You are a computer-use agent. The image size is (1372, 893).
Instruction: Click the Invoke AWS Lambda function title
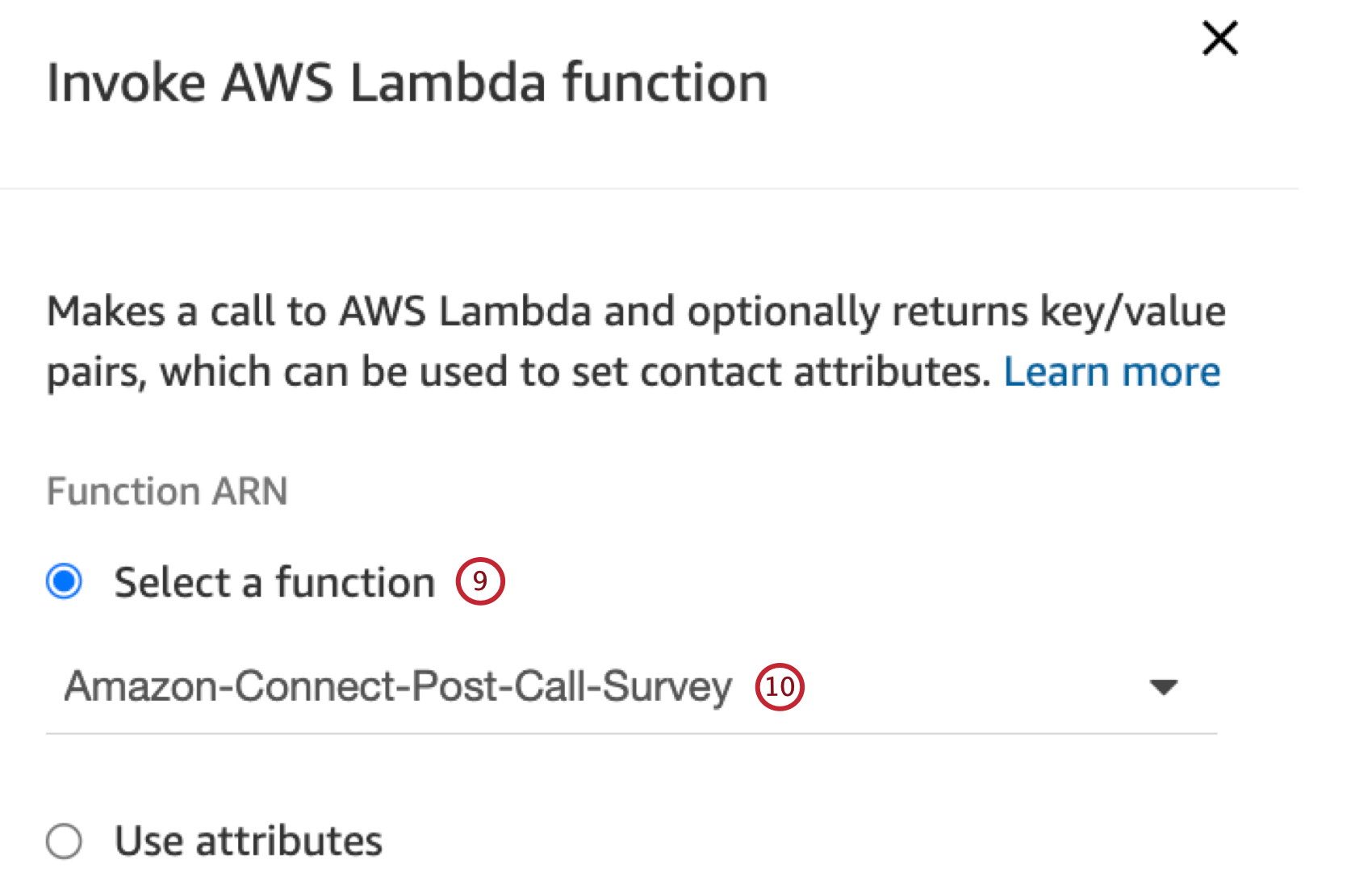click(407, 81)
